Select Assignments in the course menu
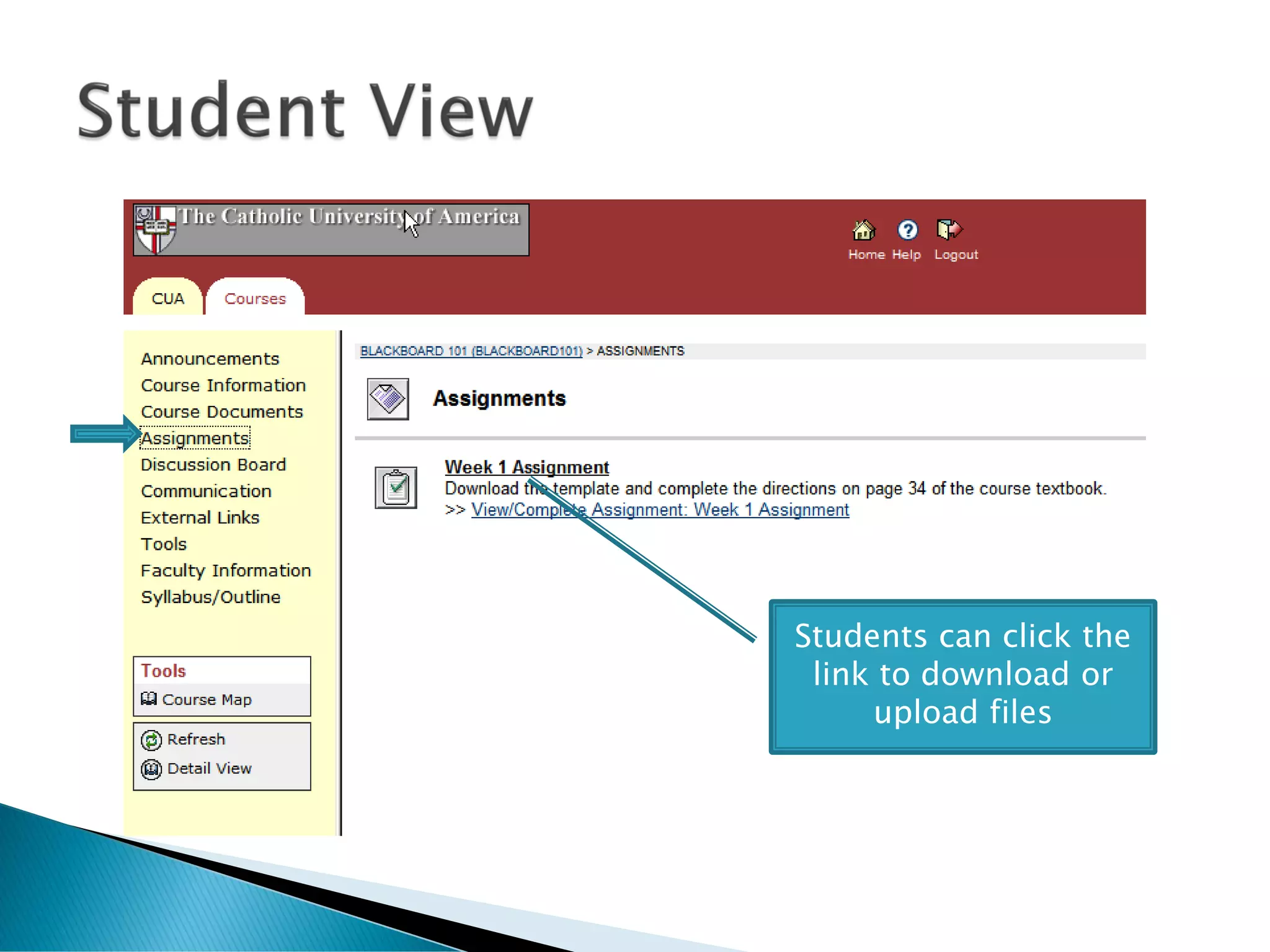Viewport: 1270px width, 952px height. click(195, 438)
